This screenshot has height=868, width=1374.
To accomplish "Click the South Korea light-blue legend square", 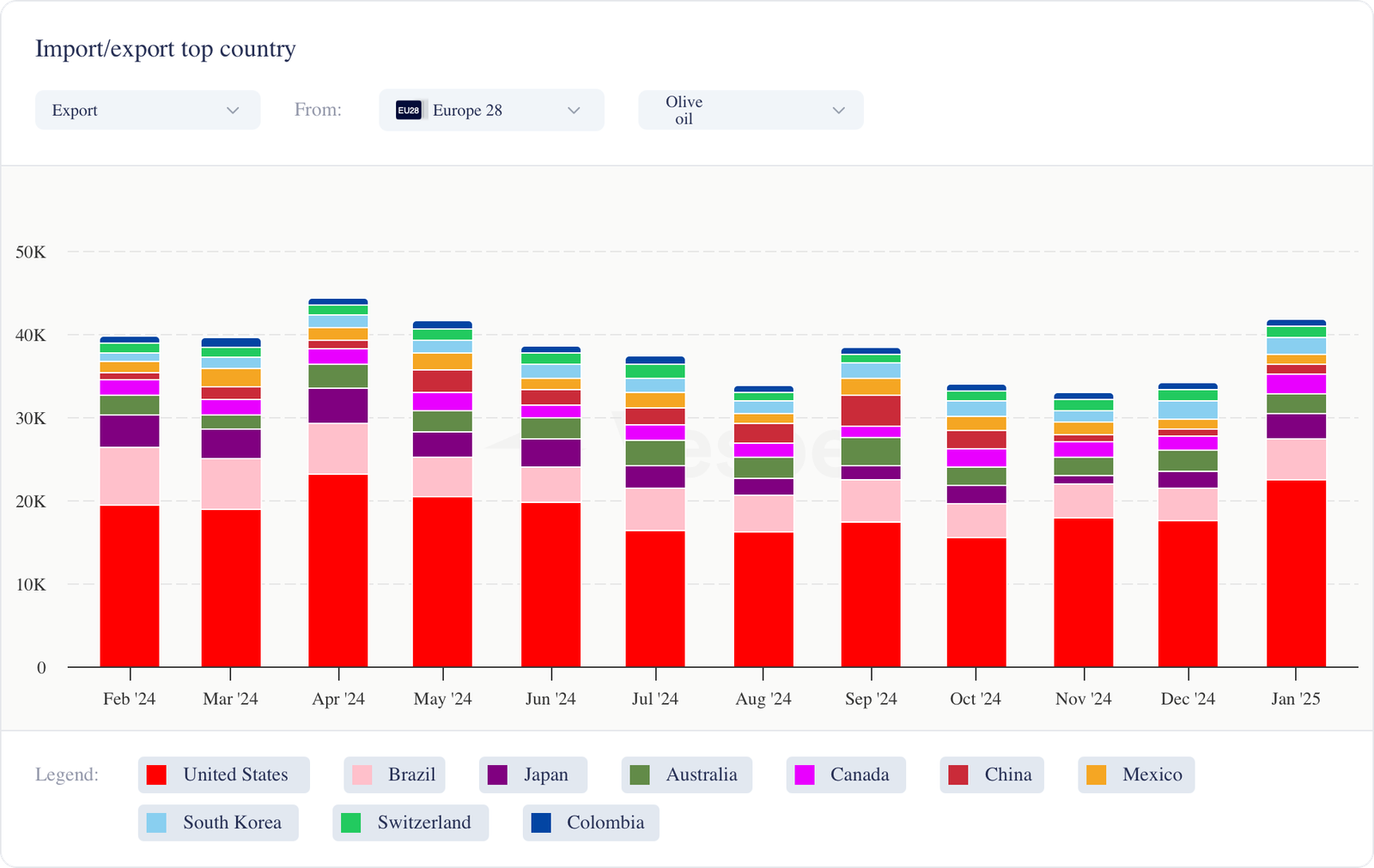I will point(156,822).
